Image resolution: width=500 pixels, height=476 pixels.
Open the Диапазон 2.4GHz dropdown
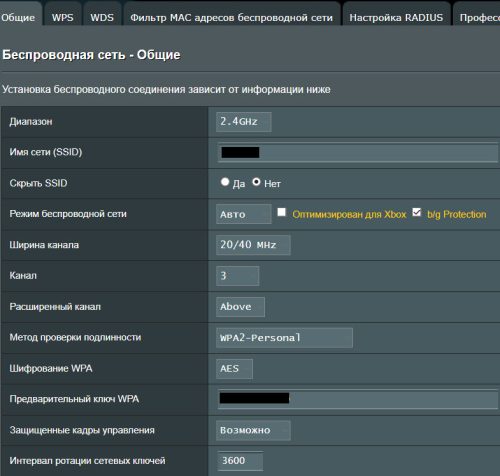244,122
